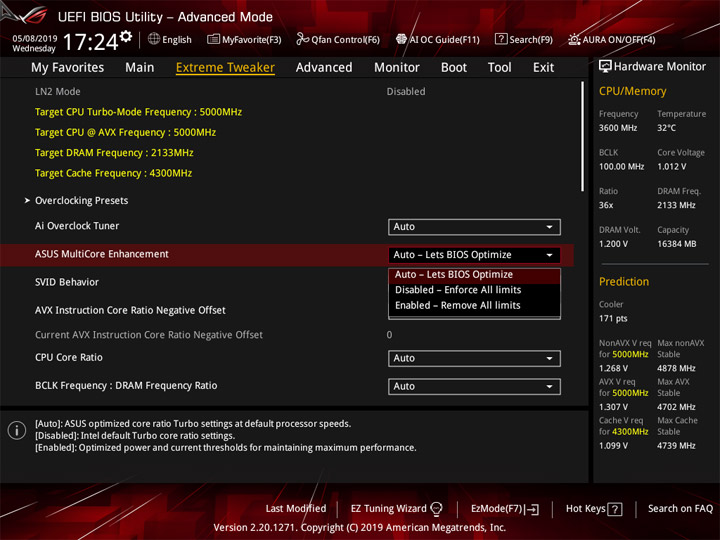Click Target CPU Turbo-Mode Frequency text
The image size is (720, 540).
138,112
